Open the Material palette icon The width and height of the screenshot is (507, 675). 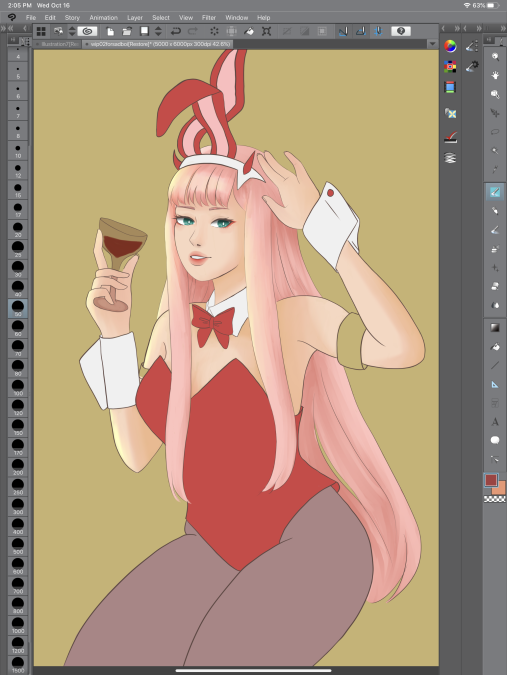click(x=450, y=113)
